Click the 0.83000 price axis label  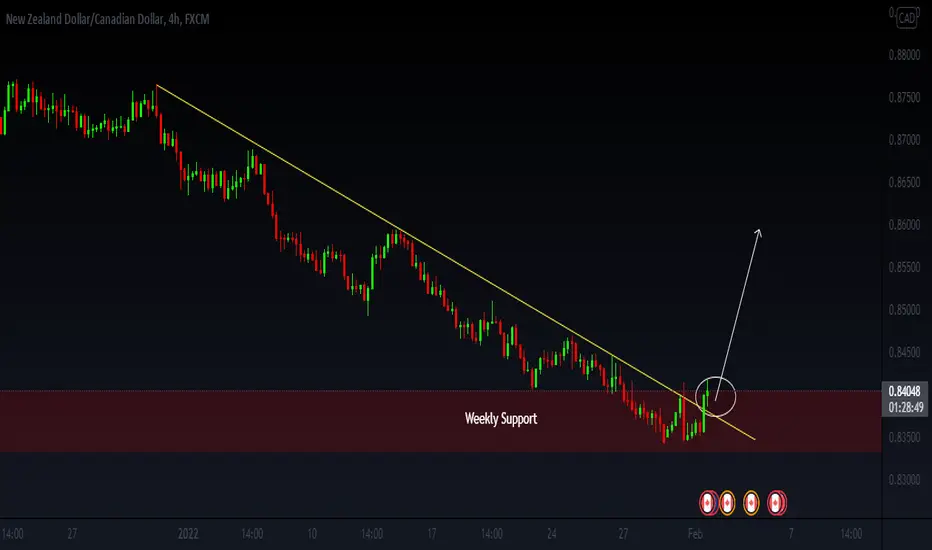coord(904,480)
